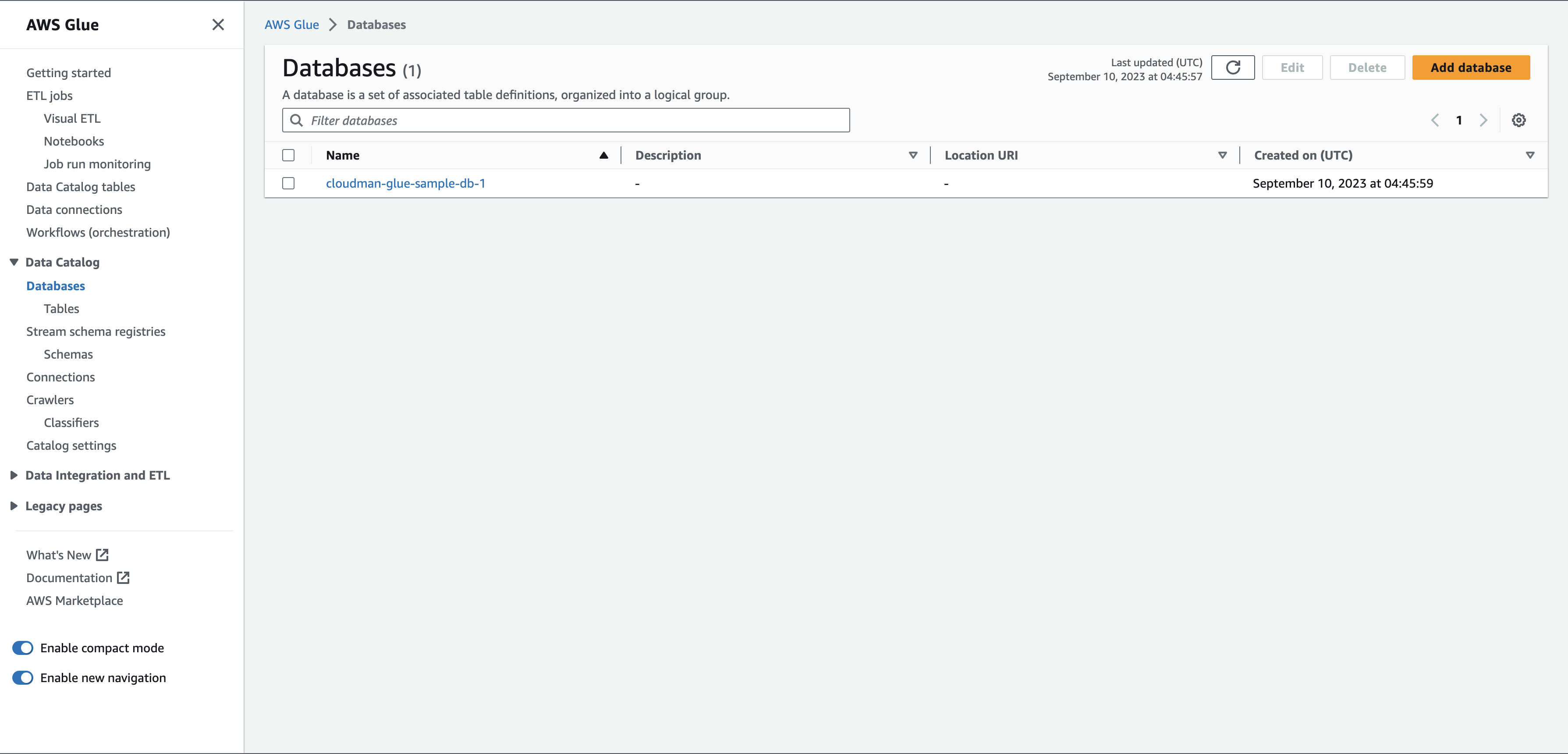Viewport: 1568px width, 754px height.
Task: Close the AWS Glue side navigation
Action: tap(218, 25)
